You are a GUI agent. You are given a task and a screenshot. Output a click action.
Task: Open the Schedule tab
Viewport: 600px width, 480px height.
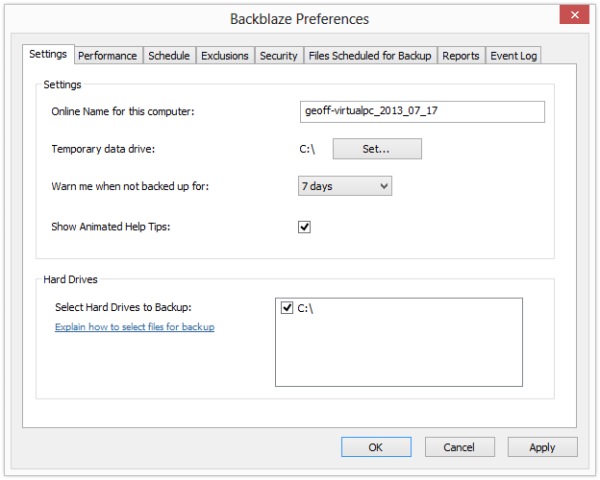[x=169, y=56]
